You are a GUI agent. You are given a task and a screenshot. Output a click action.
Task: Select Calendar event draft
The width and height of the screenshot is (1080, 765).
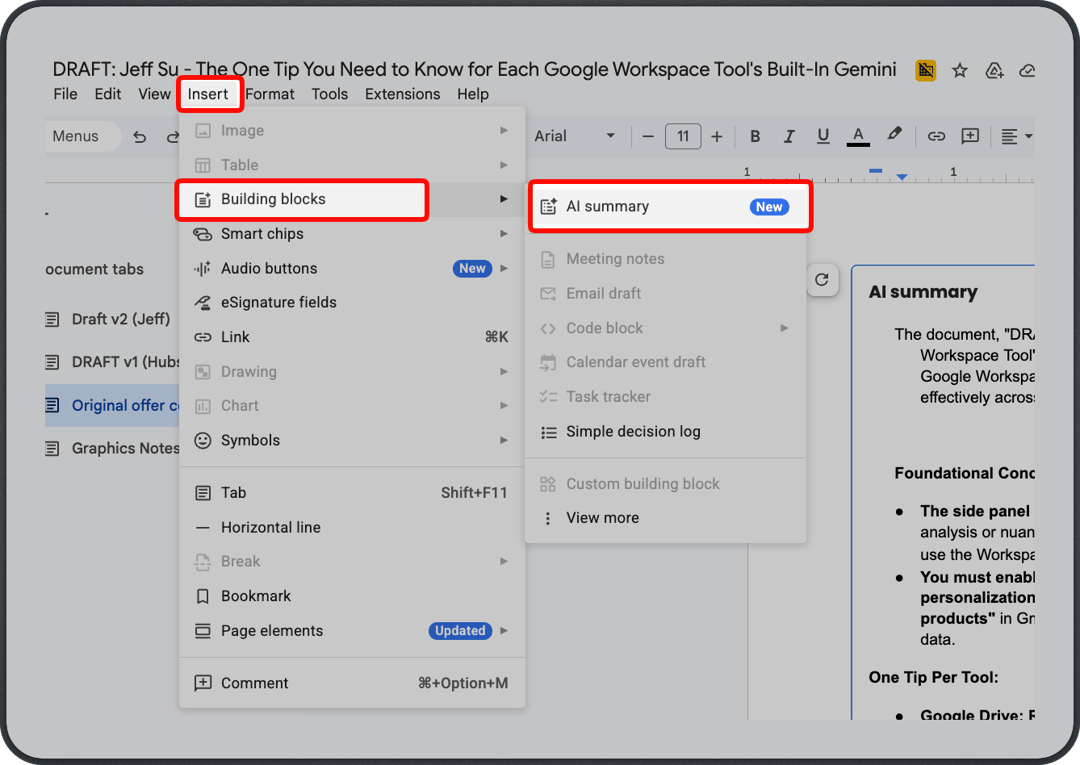pos(665,362)
